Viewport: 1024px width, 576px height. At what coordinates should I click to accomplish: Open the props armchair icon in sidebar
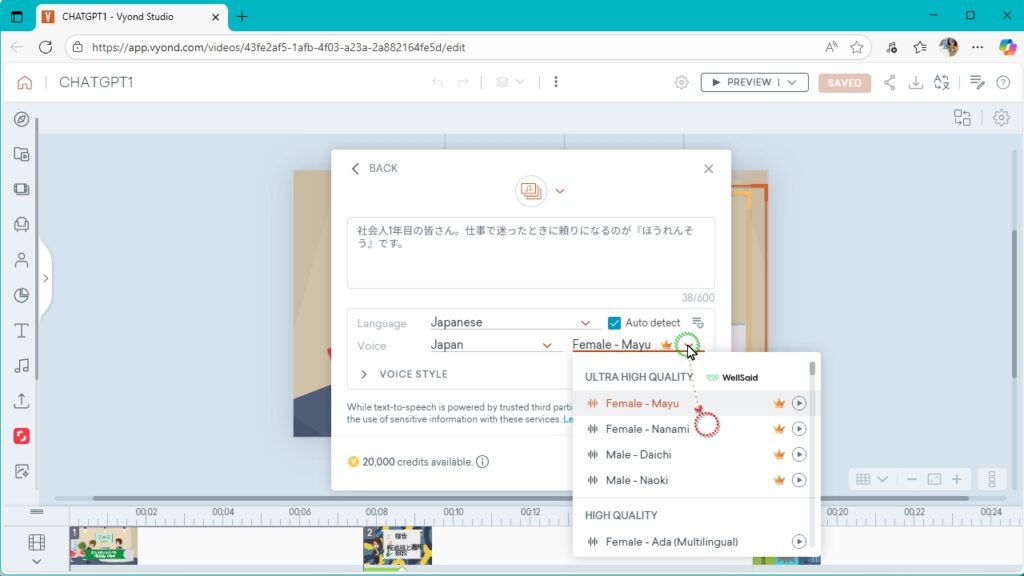pyautogui.click(x=22, y=225)
